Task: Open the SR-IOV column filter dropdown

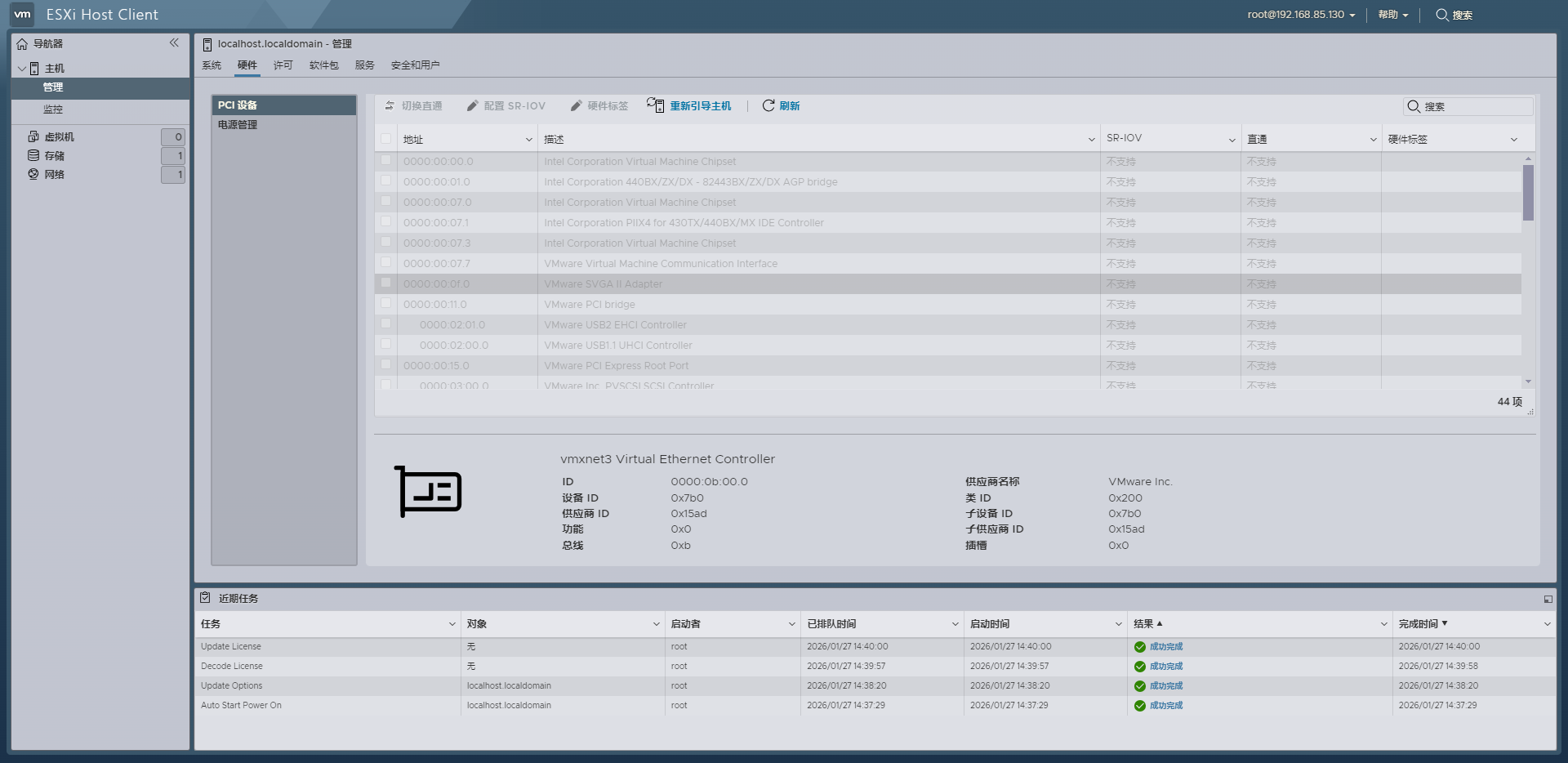Action: pos(1232,139)
